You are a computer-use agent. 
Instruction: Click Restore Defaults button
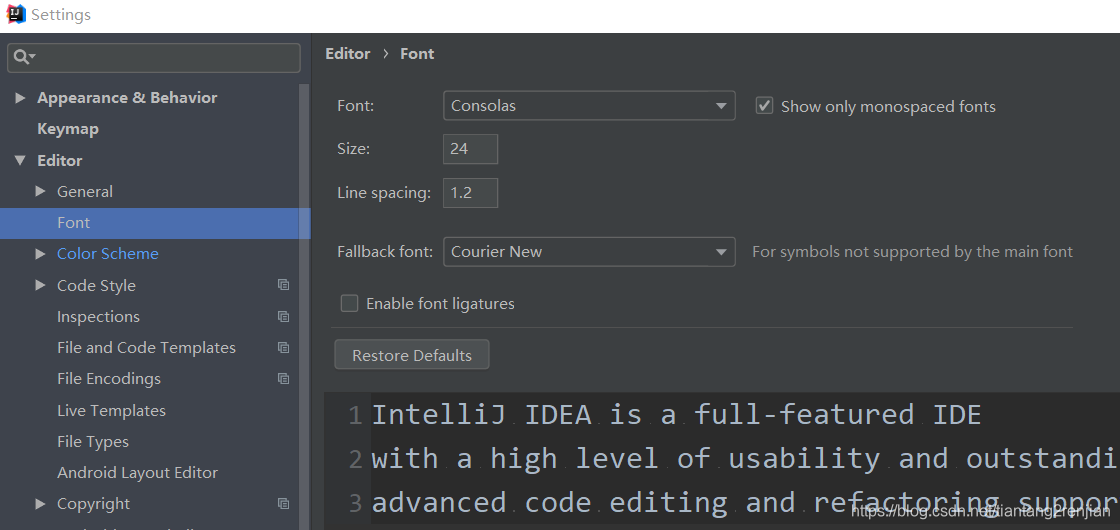[x=412, y=355]
